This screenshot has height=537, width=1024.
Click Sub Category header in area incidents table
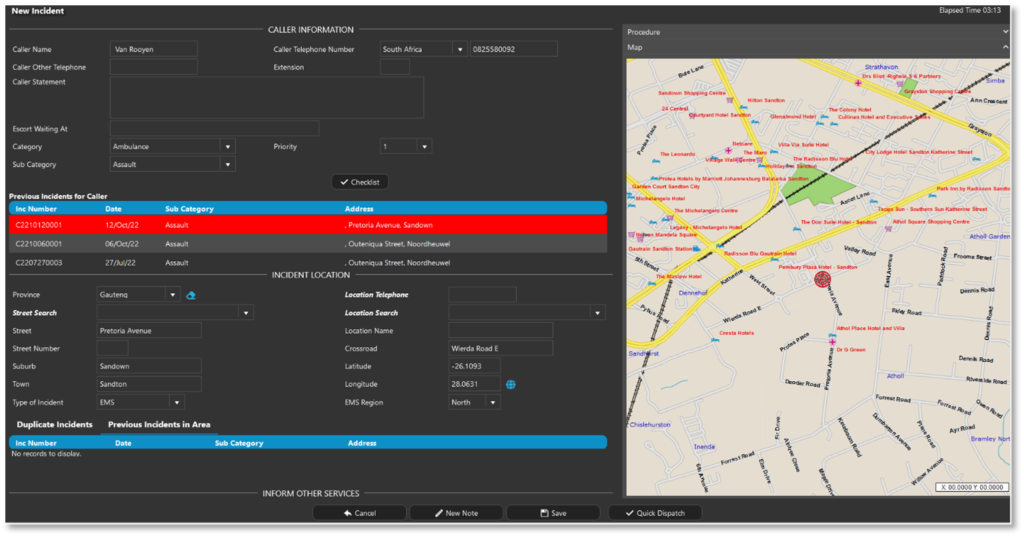(239, 443)
